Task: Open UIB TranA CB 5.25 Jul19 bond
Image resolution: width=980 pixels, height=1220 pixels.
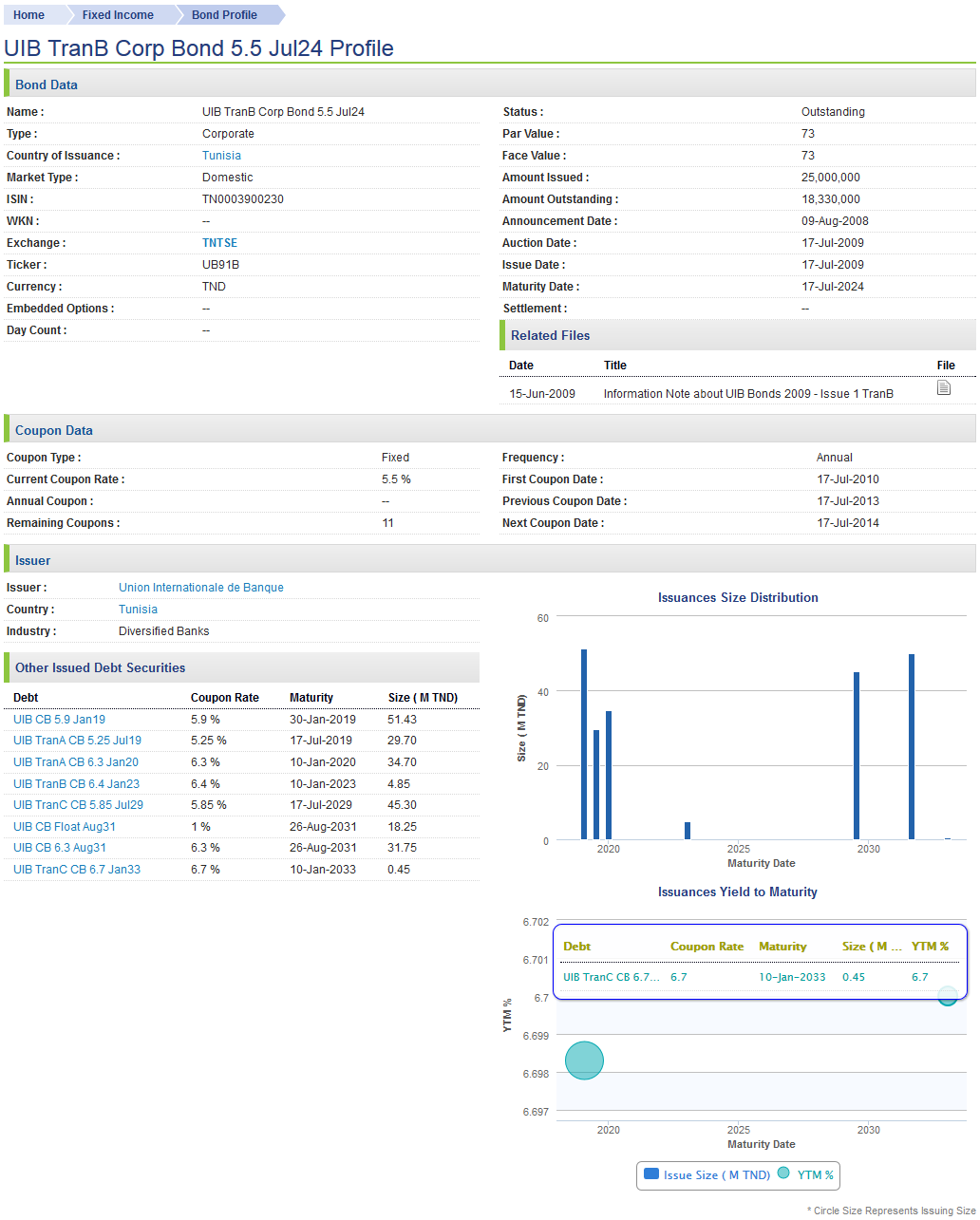Action: (77, 741)
